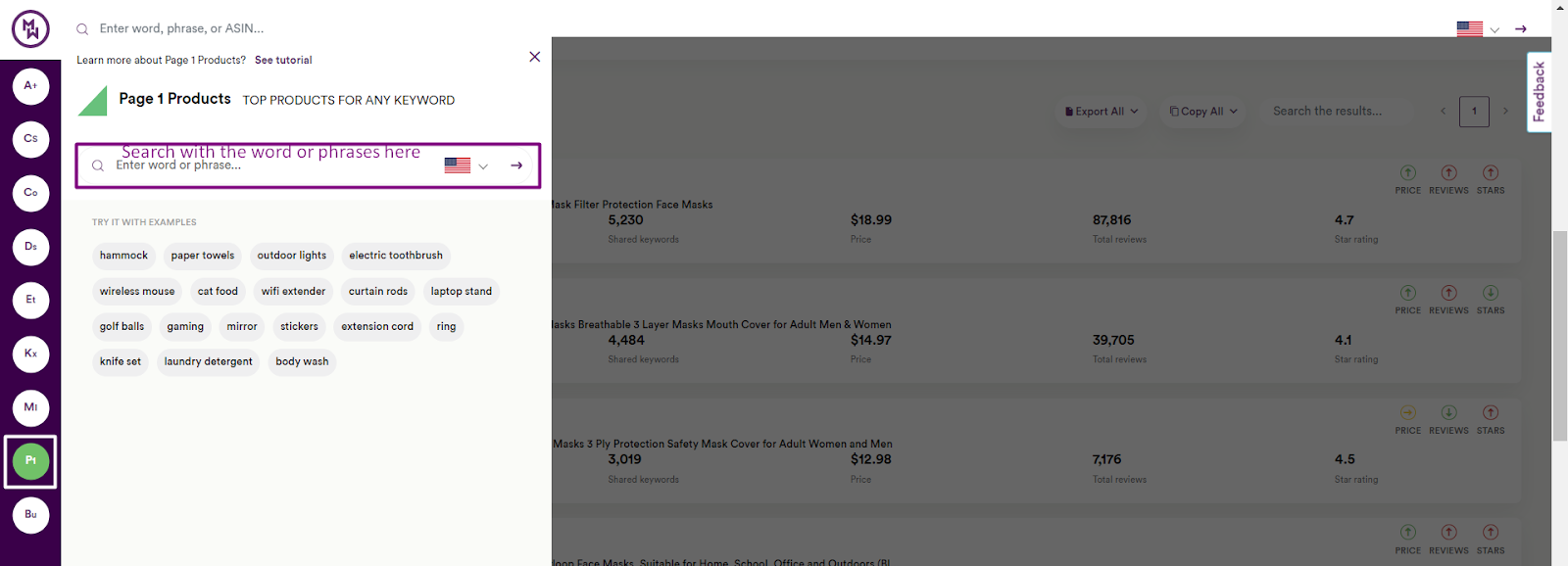The height and width of the screenshot is (566, 1568).
Task: Submit the Page 1 Products search arrow
Action: pos(516,165)
